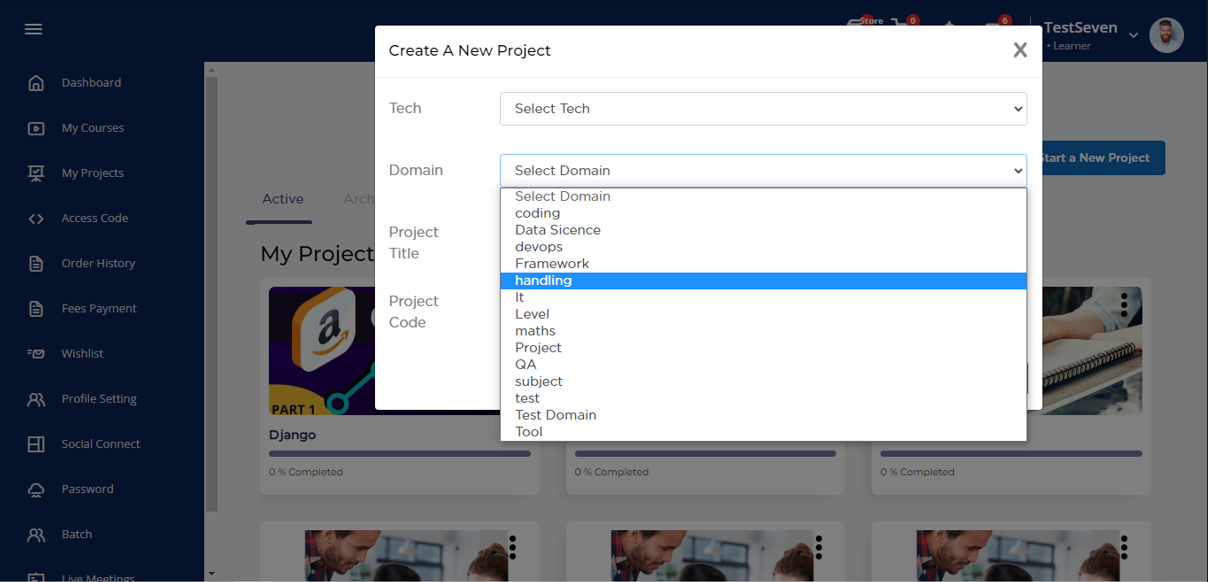Select 'handling' domain option

pyautogui.click(x=543, y=281)
